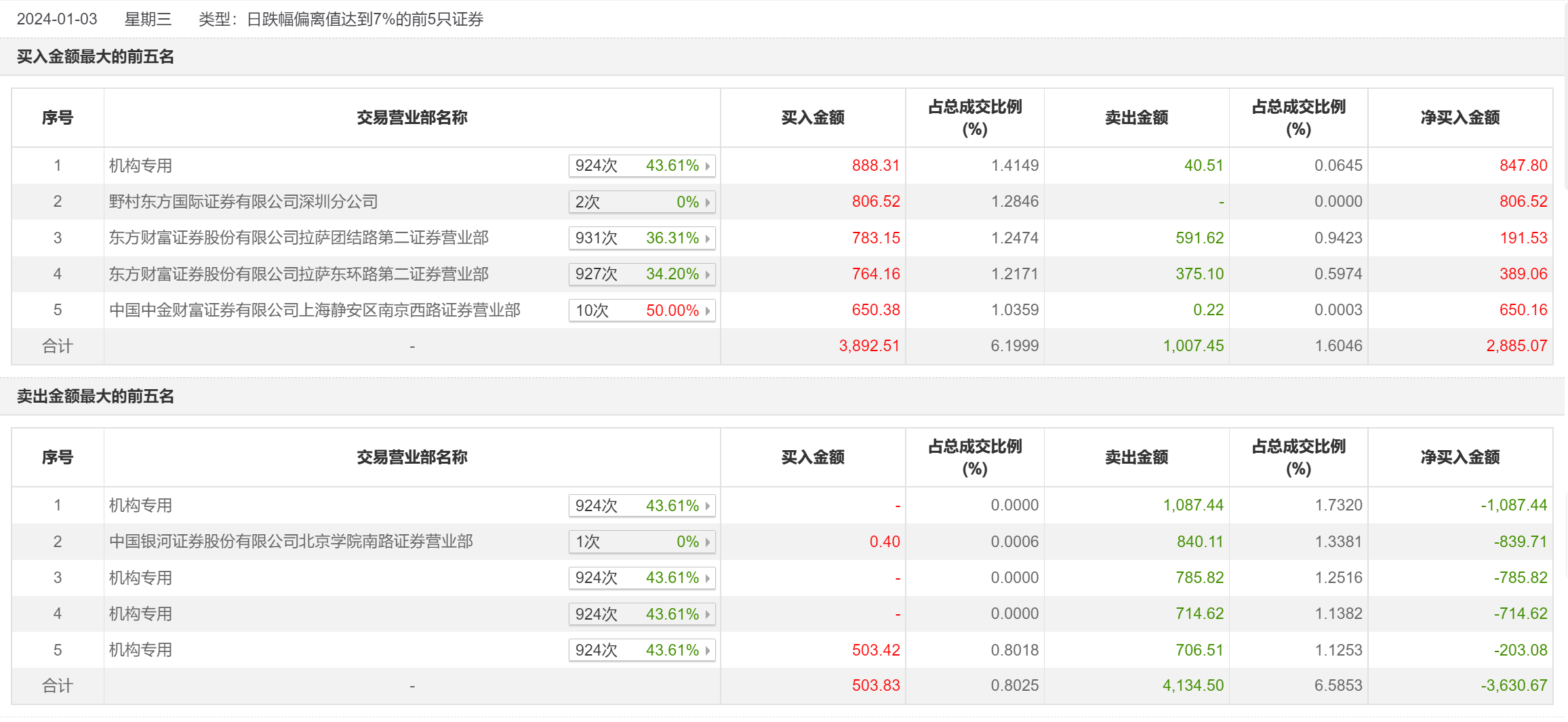This screenshot has width=1568, height=722.
Task: Expand stats box in sell table row 5
Action: 641,651
